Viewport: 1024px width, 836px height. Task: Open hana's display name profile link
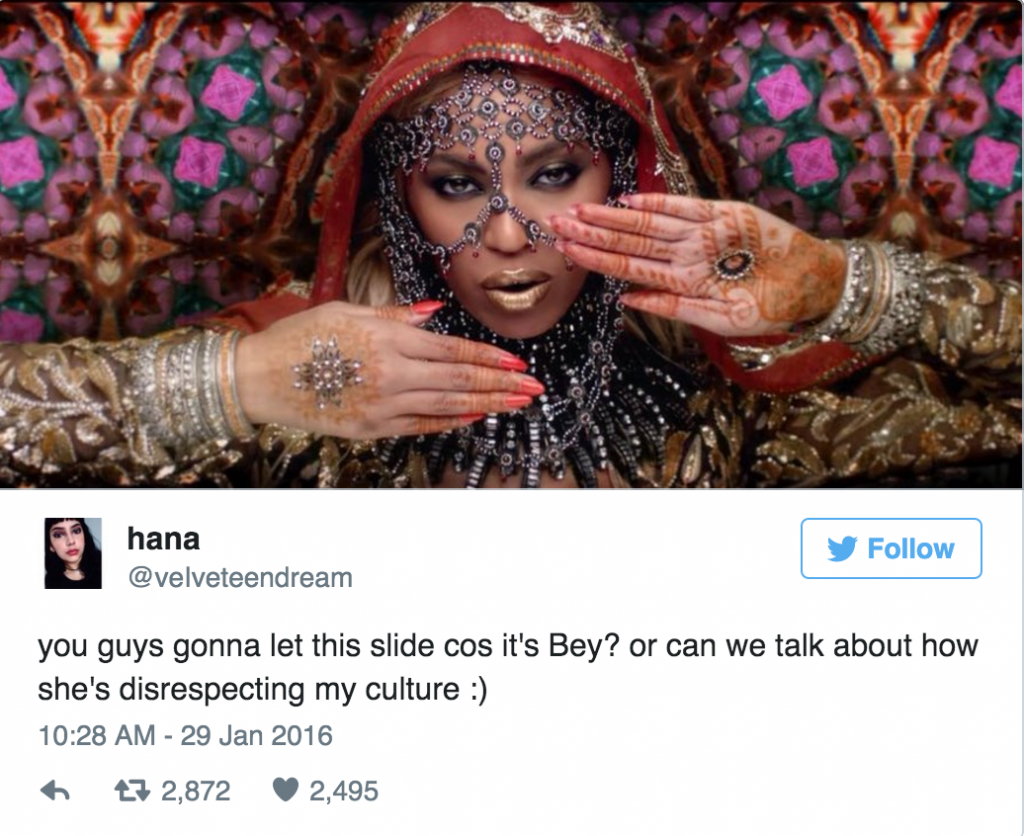tap(163, 539)
